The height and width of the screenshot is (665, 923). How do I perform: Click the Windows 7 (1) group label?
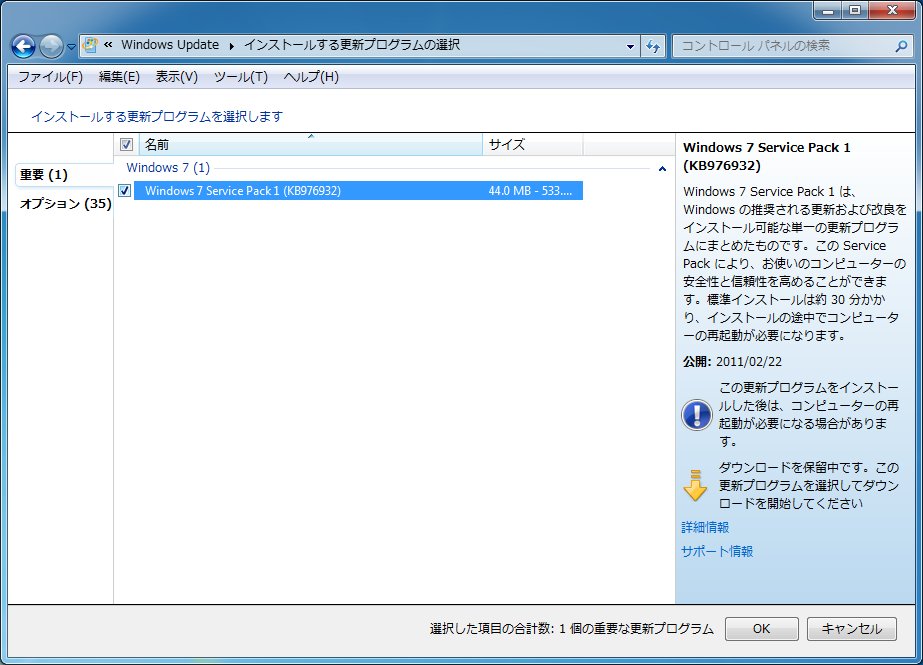pos(168,168)
